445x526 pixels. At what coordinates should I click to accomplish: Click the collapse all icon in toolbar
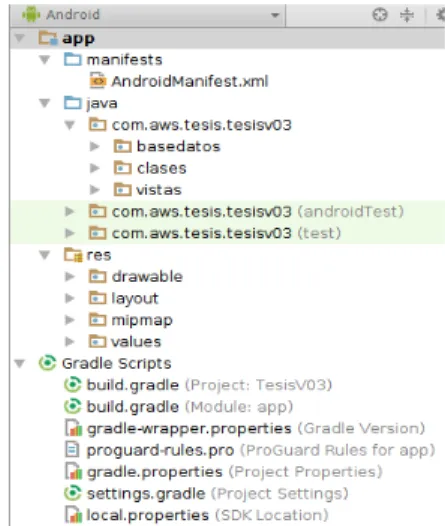[407, 15]
